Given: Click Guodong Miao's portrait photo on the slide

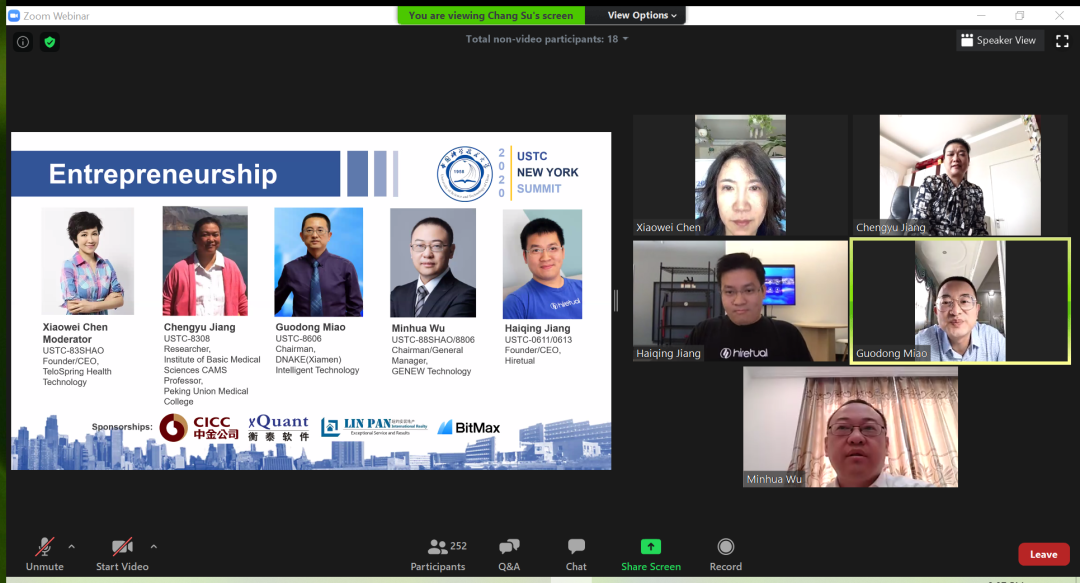Looking at the screenshot, I should click(318, 262).
